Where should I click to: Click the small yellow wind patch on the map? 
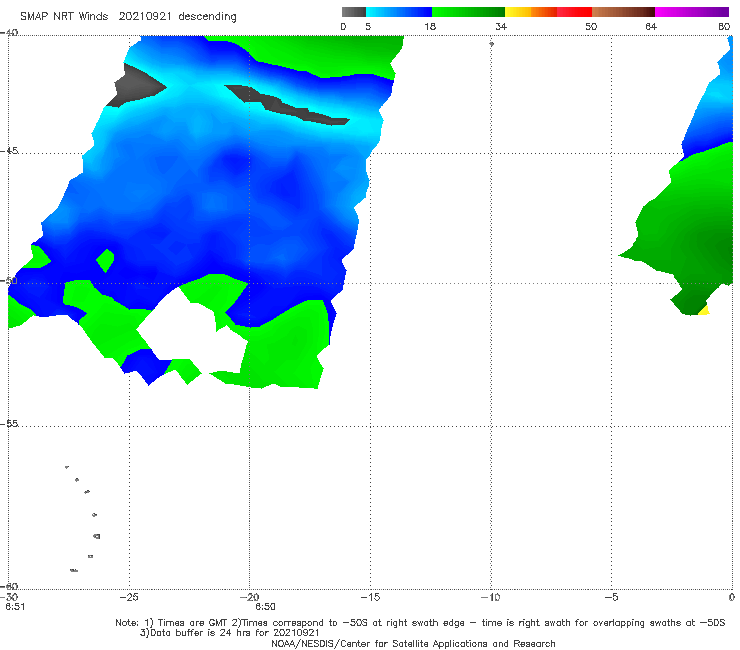704,310
